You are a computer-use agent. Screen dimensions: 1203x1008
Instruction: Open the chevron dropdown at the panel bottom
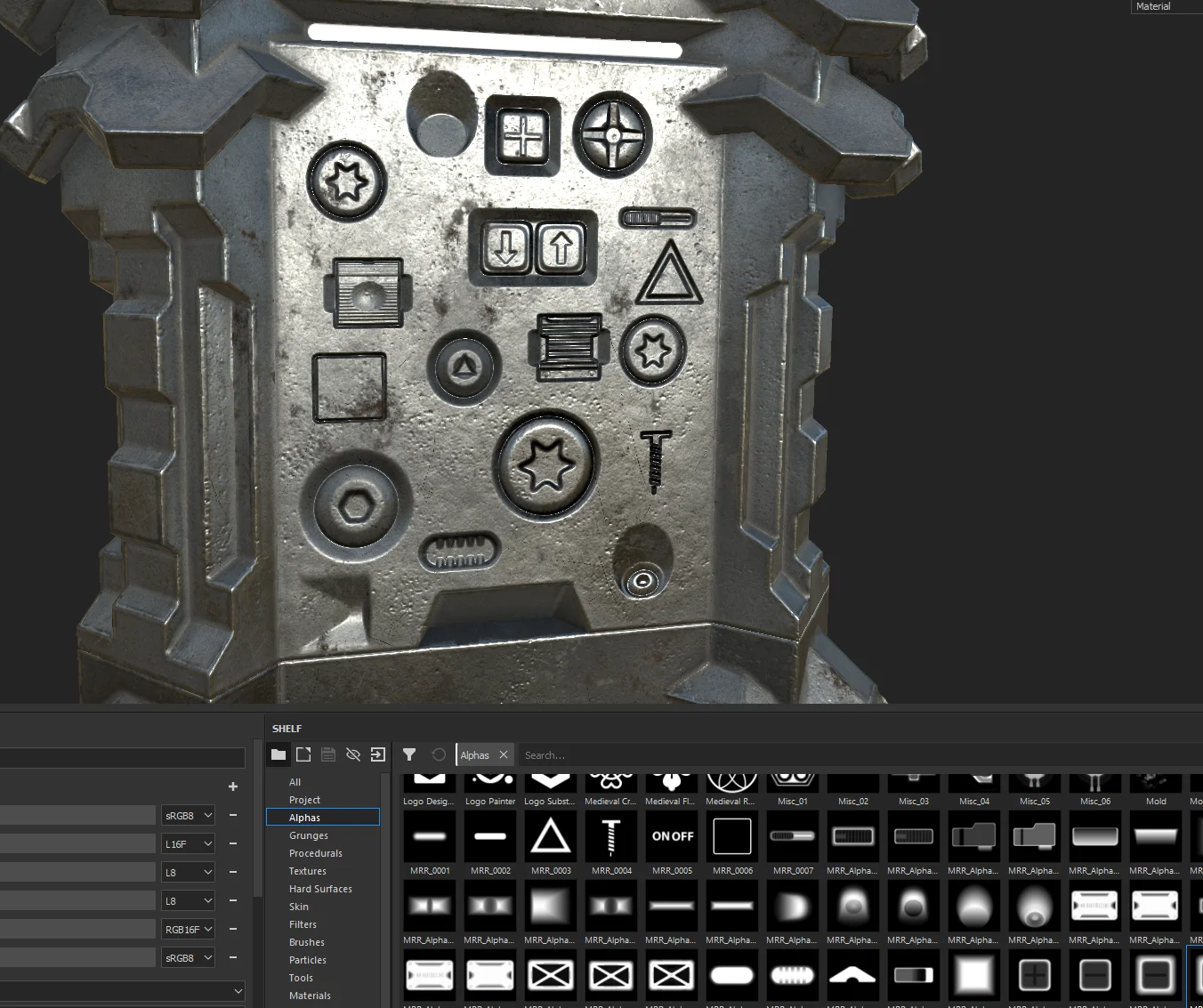click(238, 990)
